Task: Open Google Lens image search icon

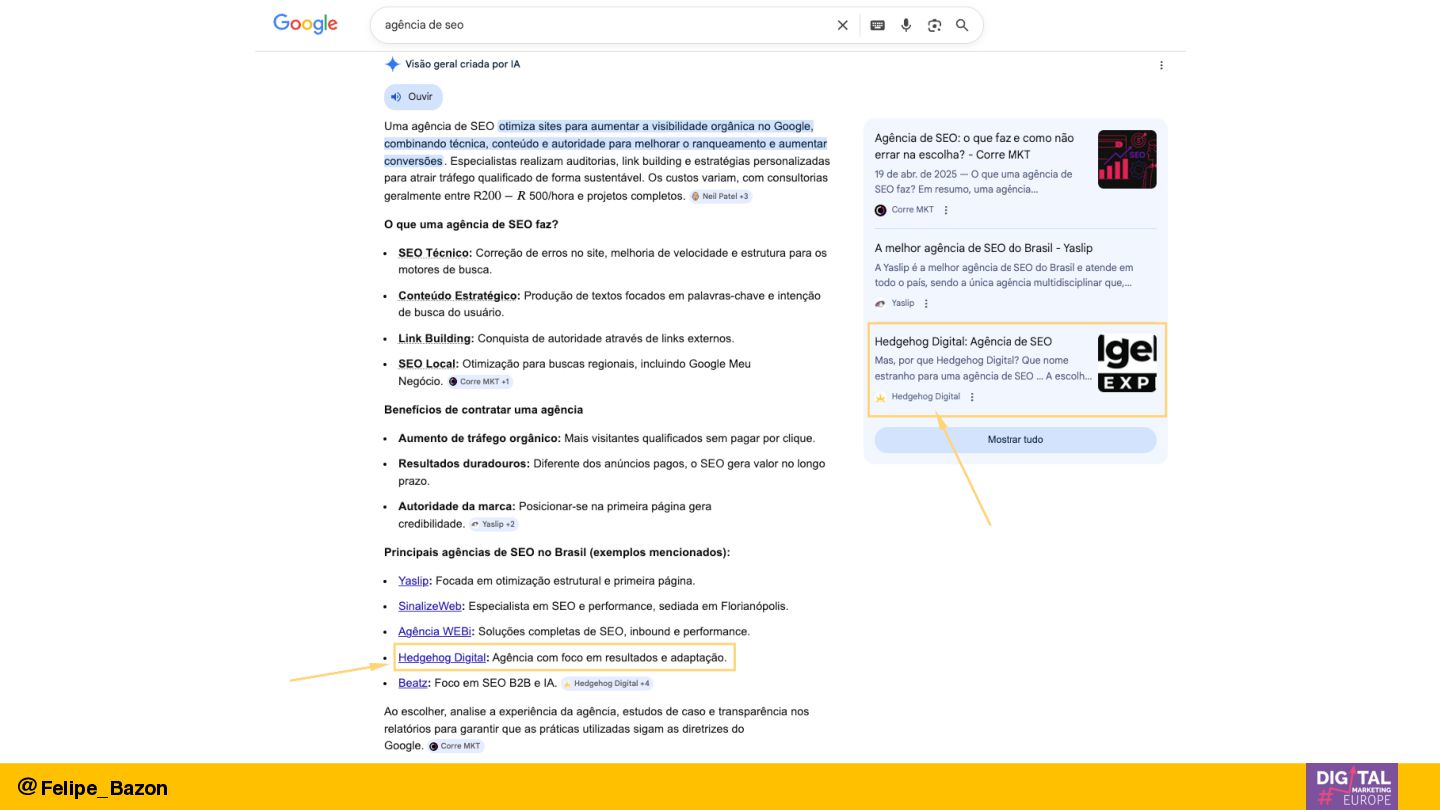Action: [934, 25]
